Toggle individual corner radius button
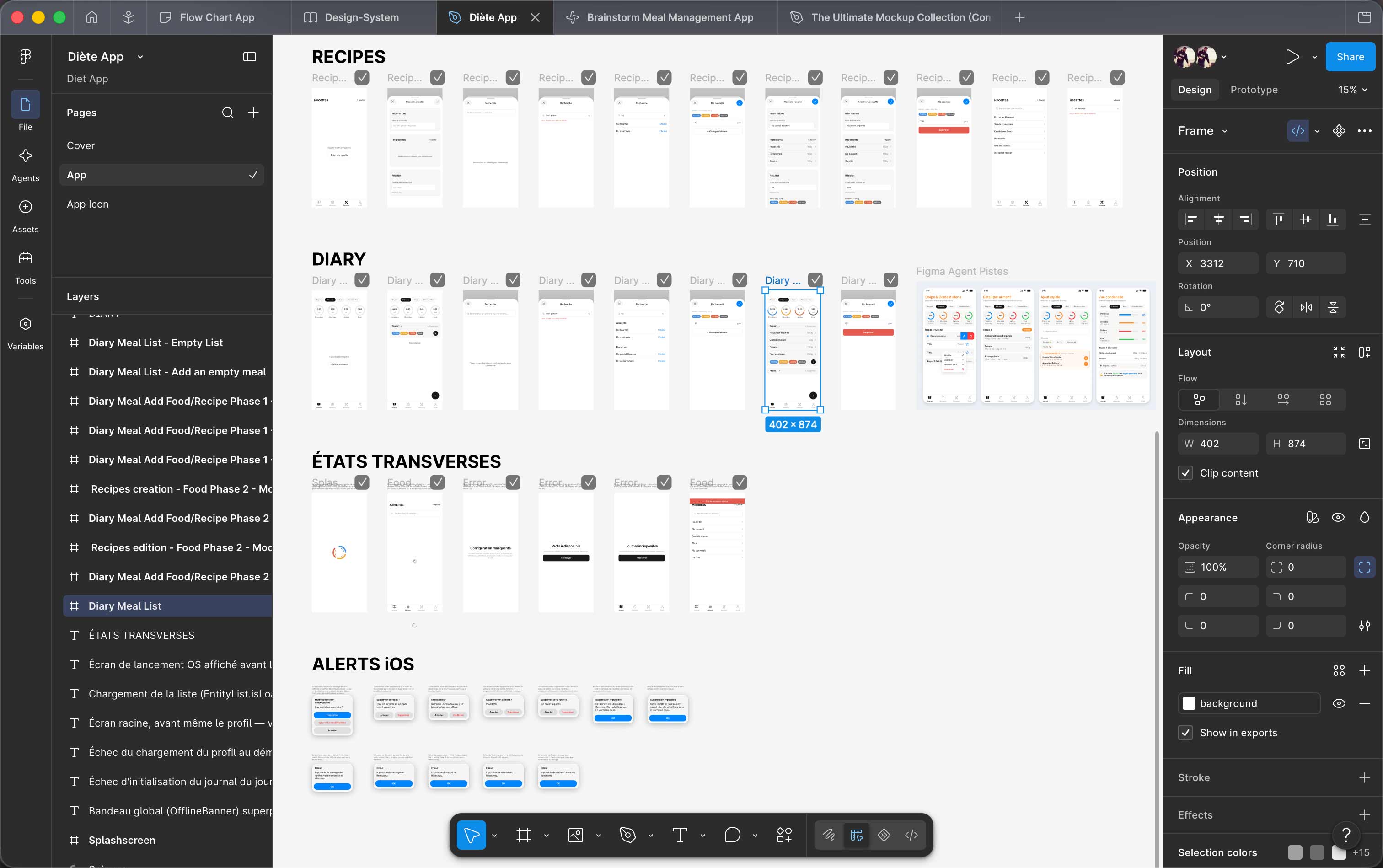This screenshot has width=1383, height=868. 1365,567
